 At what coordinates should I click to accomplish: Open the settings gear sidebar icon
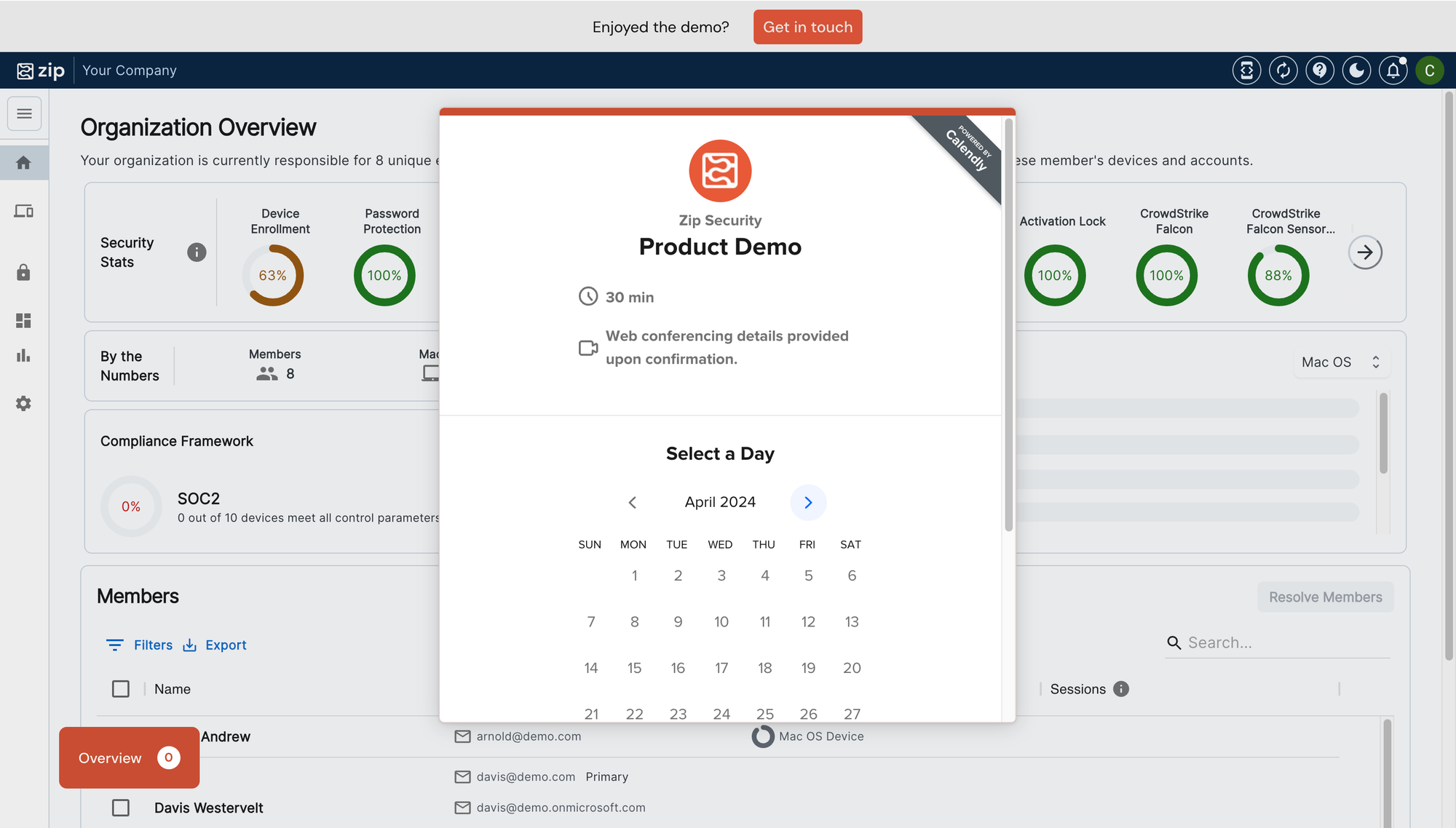click(x=24, y=403)
